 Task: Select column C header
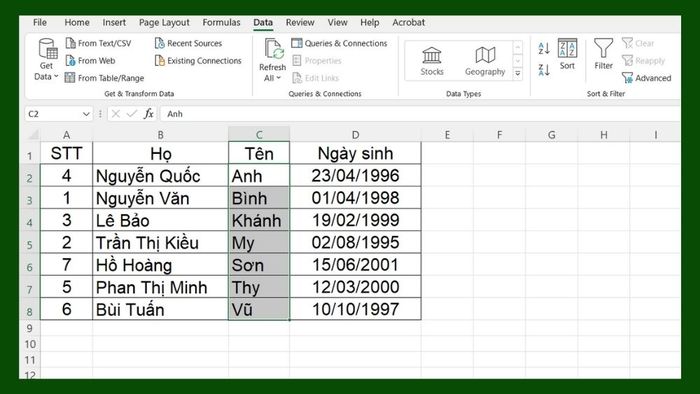tap(259, 134)
